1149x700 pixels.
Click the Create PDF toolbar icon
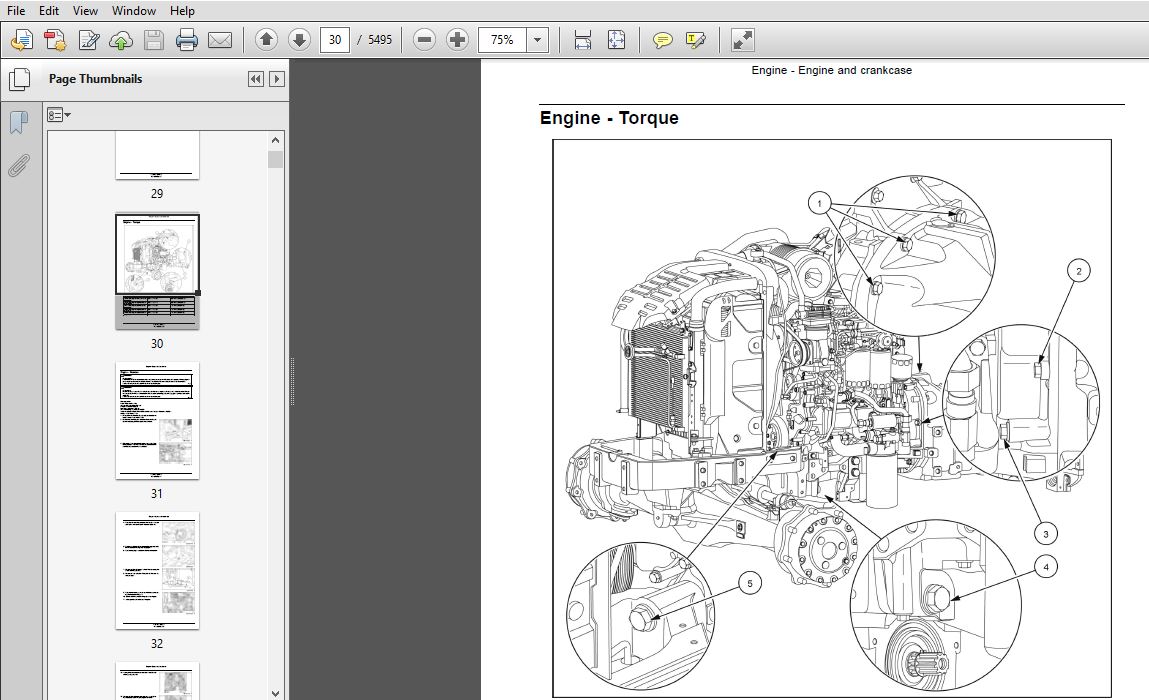pyautogui.click(x=55, y=40)
